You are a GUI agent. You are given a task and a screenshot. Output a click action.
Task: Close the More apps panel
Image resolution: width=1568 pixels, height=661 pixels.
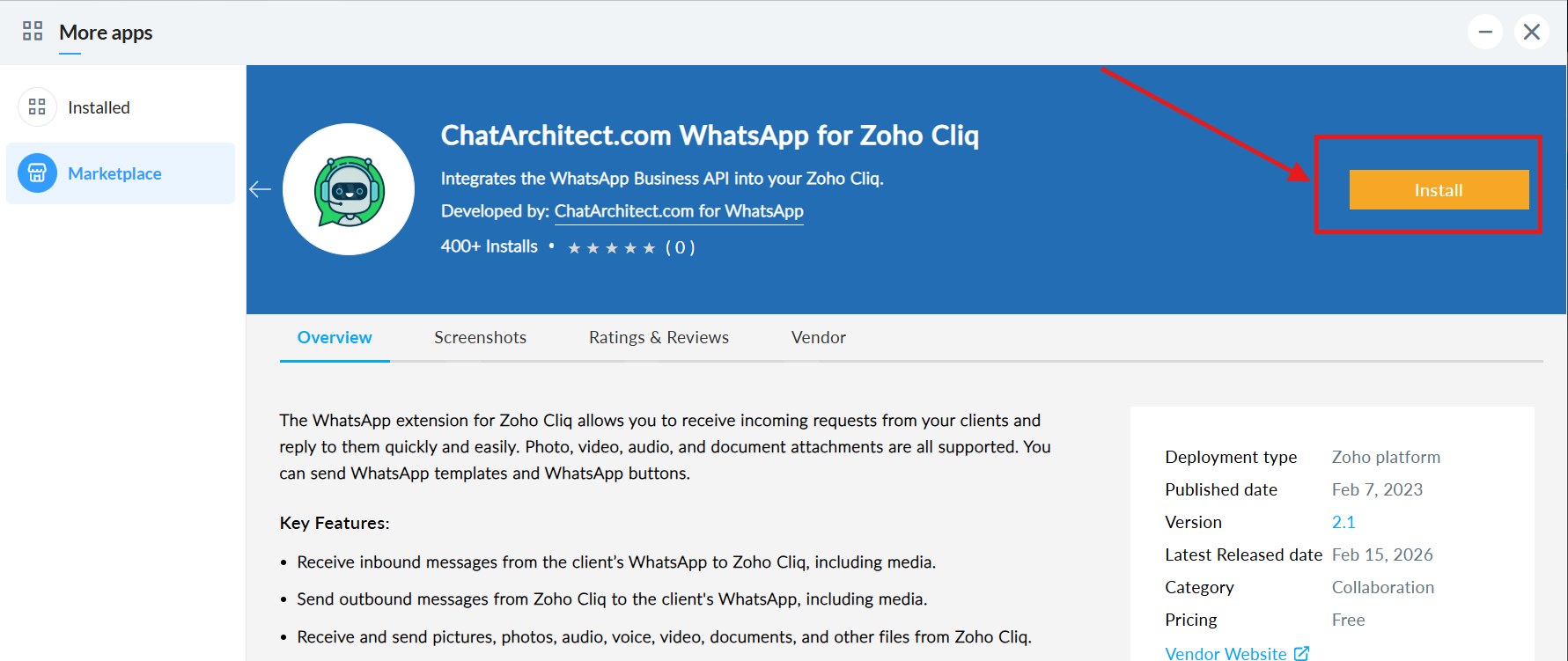[1532, 33]
